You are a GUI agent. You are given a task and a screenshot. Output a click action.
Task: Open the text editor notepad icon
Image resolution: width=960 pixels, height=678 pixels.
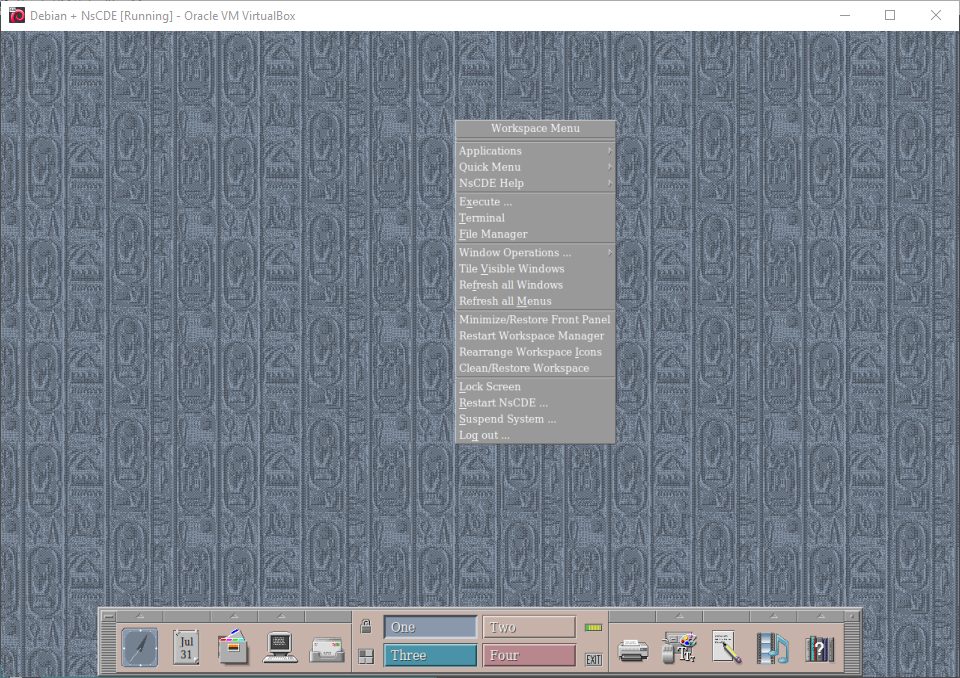pyautogui.click(x=726, y=648)
